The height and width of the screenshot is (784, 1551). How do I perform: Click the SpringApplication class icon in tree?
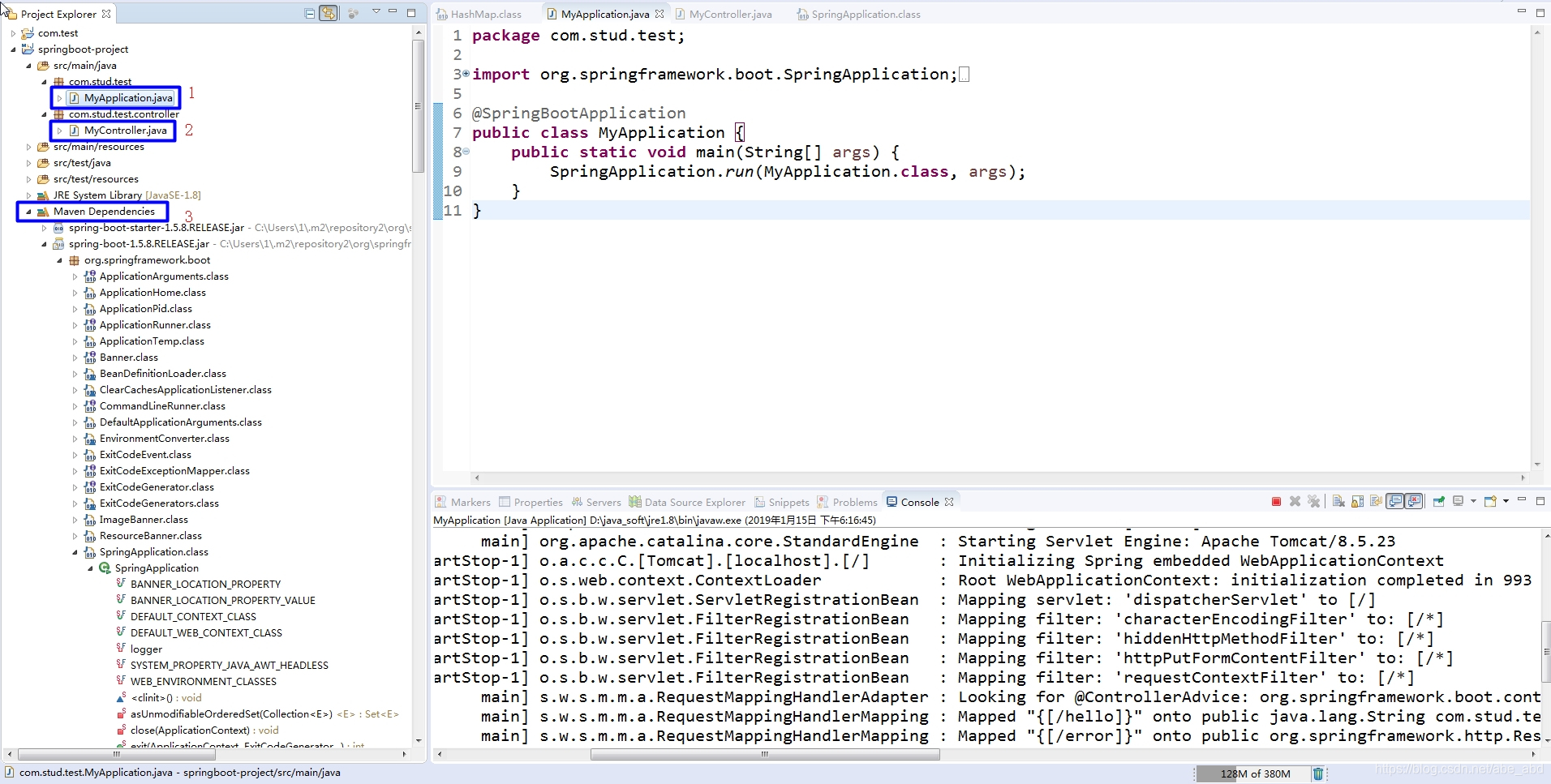pos(105,568)
